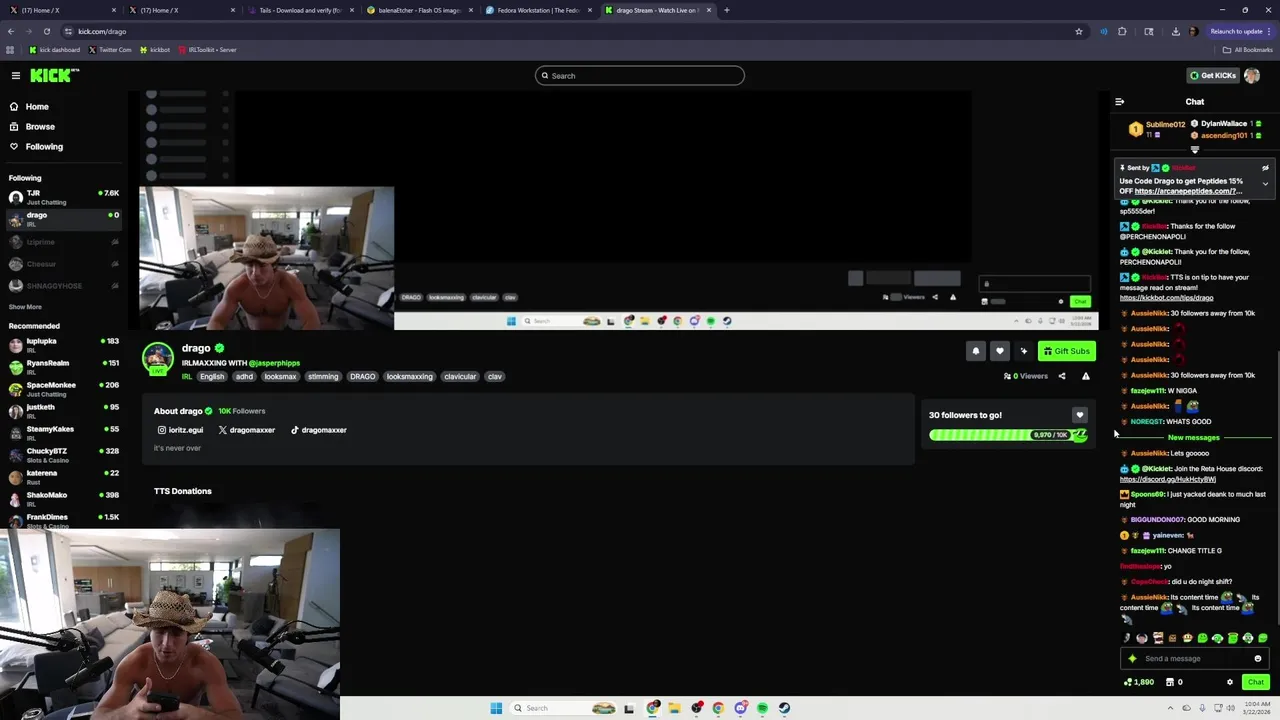Open recommended channel SteamyKakes
Screen dimensions: 1280x720
click(x=63, y=433)
